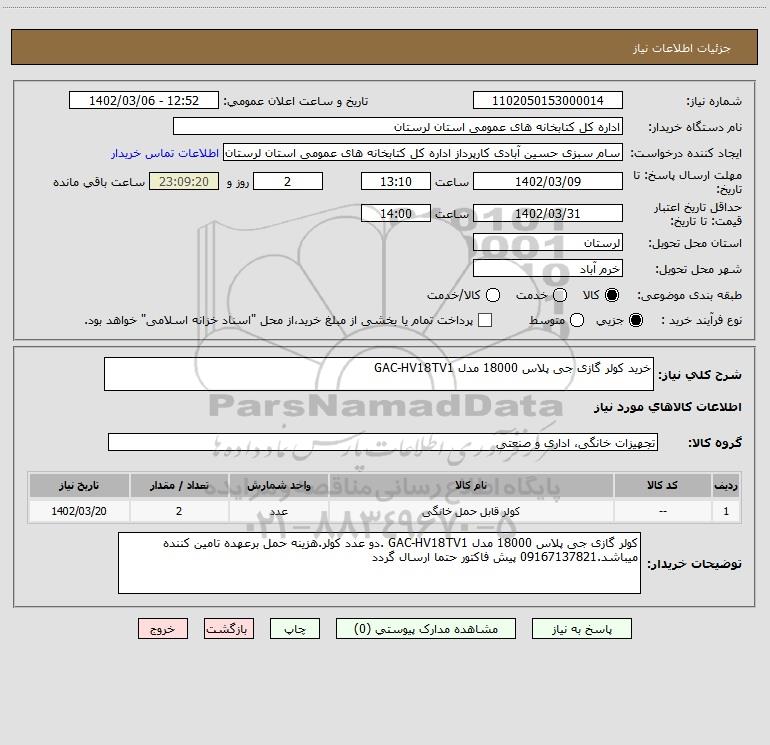Select the جزیی purchase type radio

(x=635, y=320)
